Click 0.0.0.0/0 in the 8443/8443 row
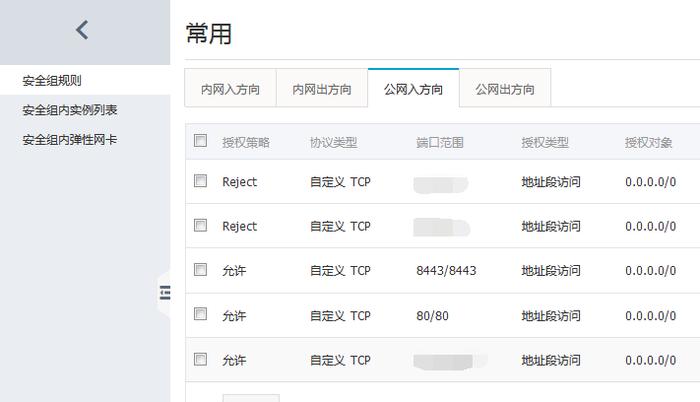700x402 pixels. 650,271
